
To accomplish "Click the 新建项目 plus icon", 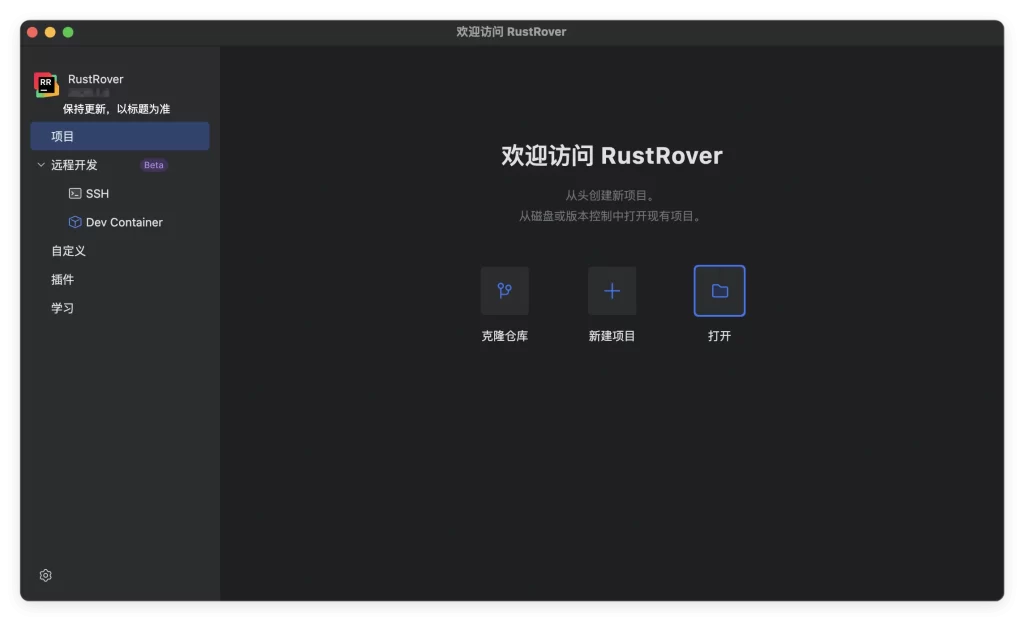I will point(612,291).
